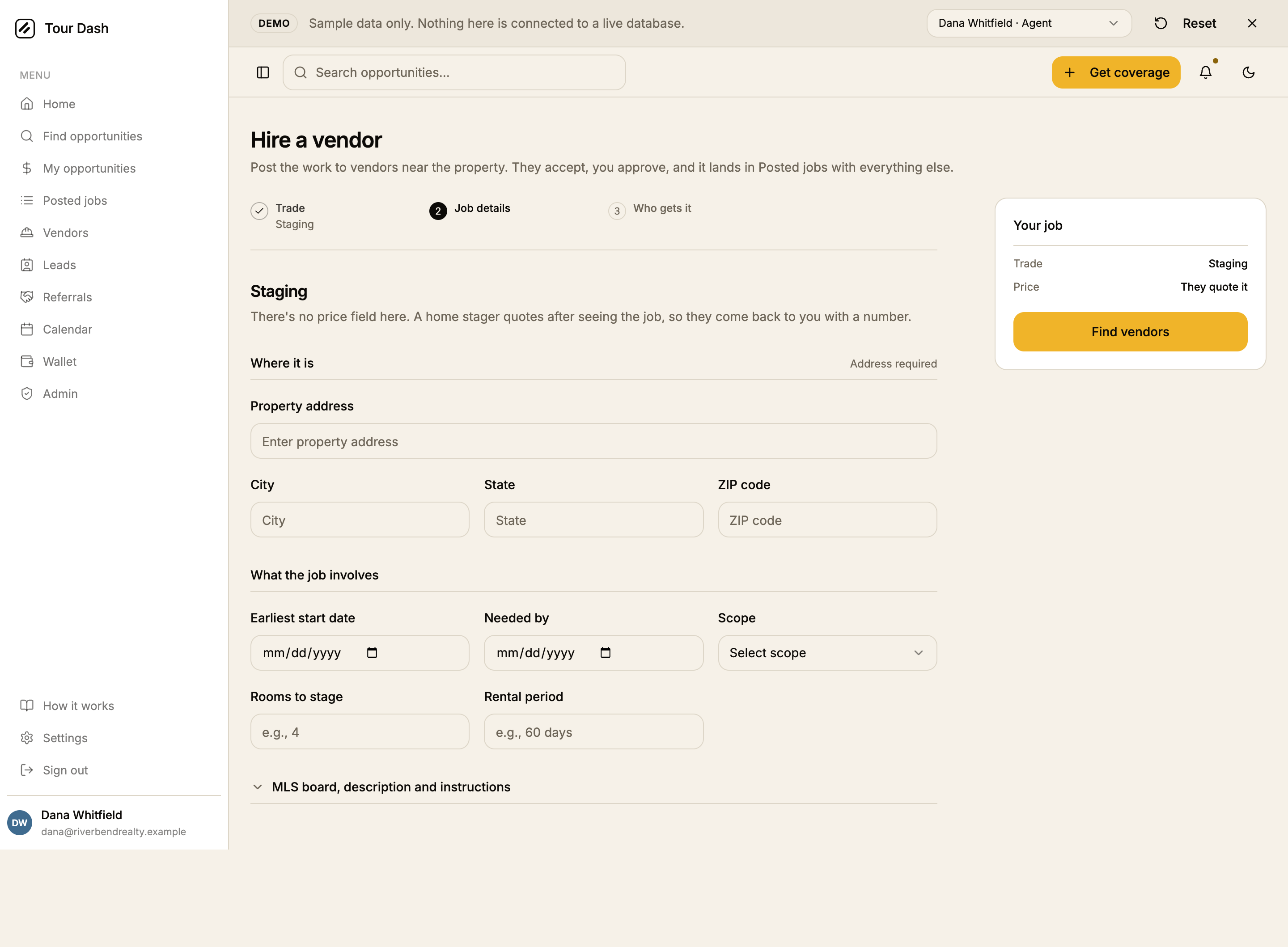Screen dimensions: 1288x947
Task: Click the Reset demo button
Action: [x=1185, y=24]
